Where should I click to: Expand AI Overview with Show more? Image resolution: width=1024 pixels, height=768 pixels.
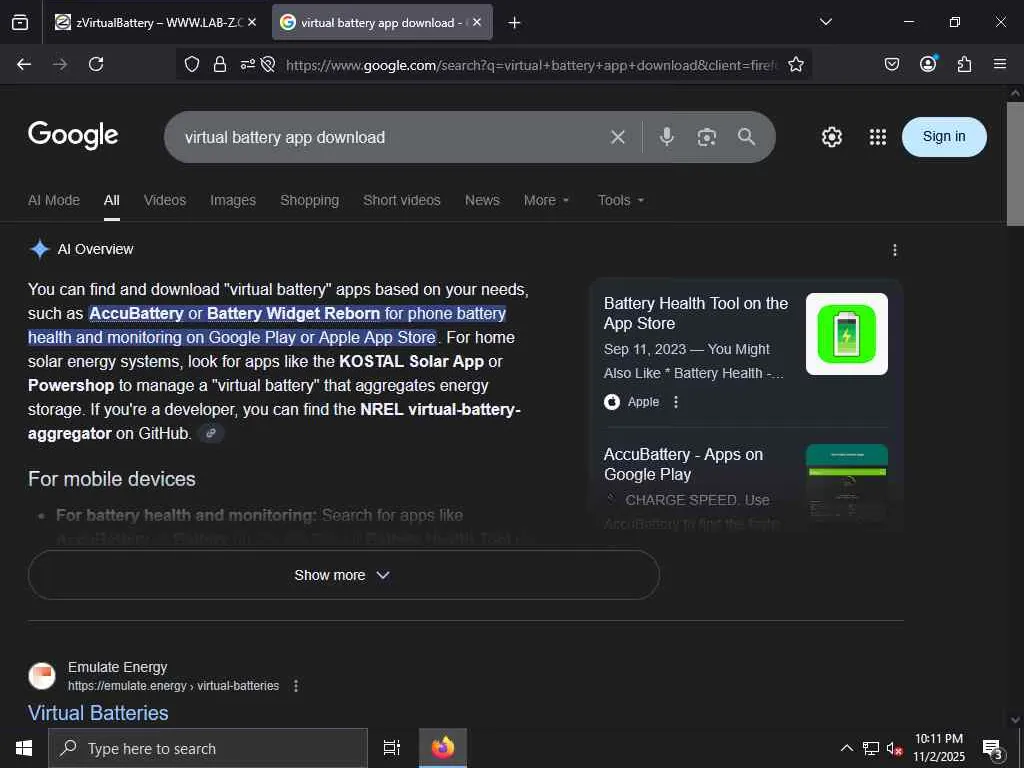(x=344, y=575)
